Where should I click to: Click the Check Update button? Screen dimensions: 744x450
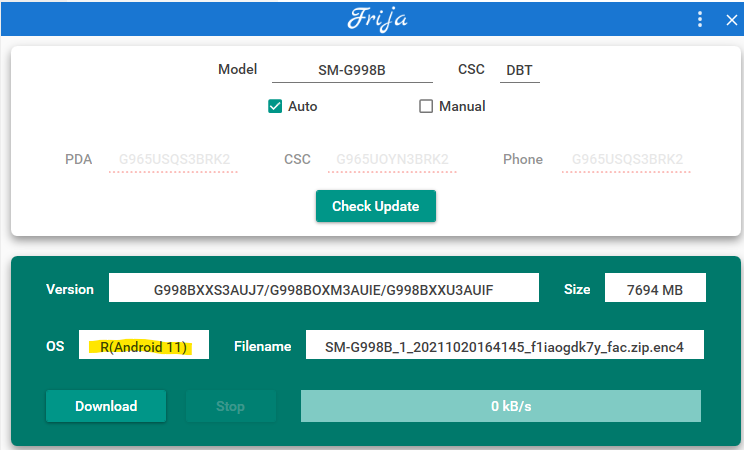(376, 206)
